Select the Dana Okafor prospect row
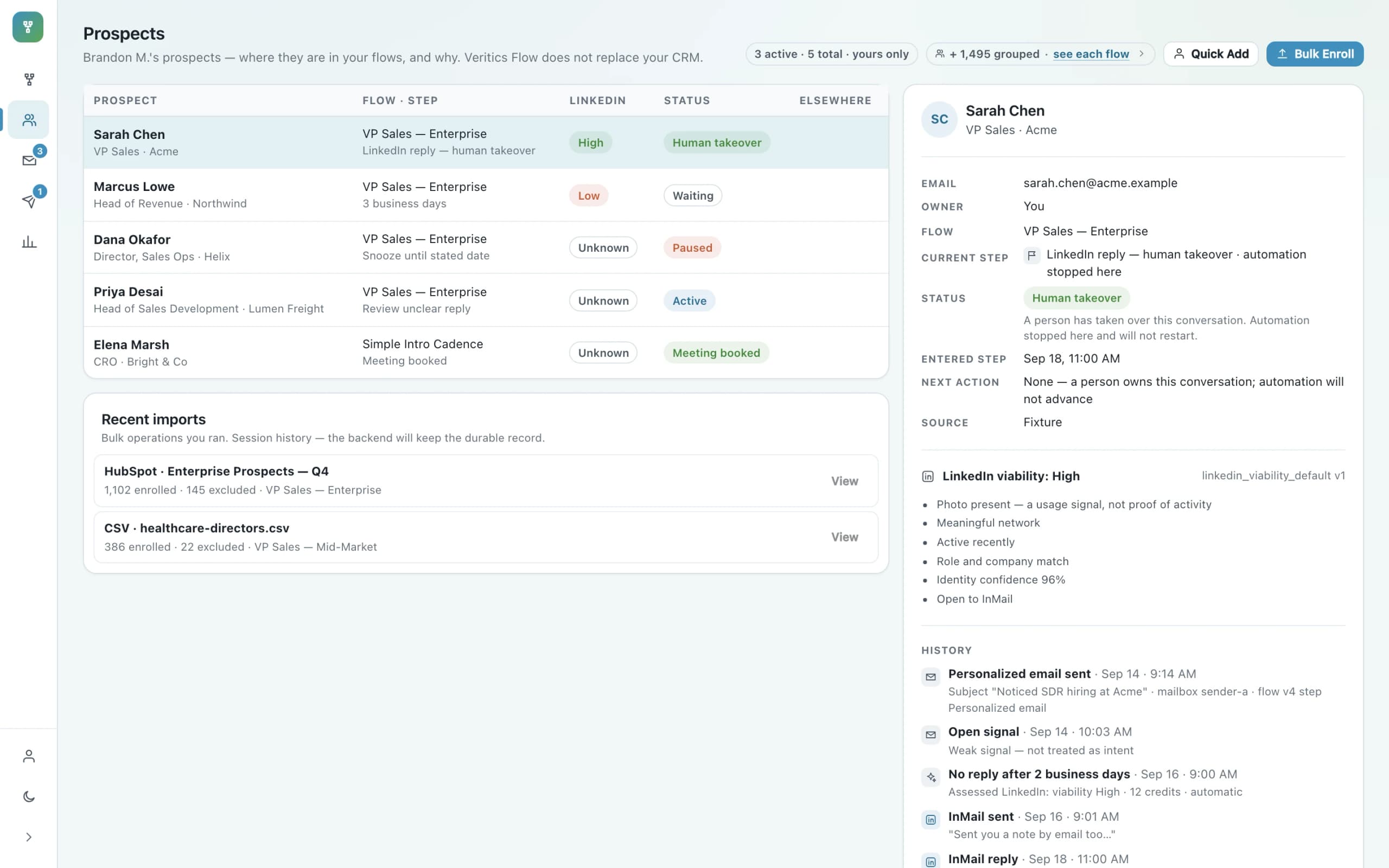Image resolution: width=1389 pixels, height=868 pixels. click(x=486, y=247)
